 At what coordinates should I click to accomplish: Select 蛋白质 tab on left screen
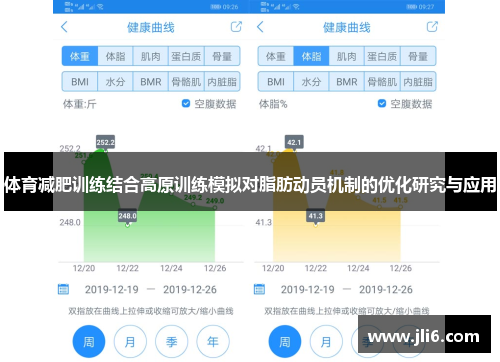pos(186,56)
